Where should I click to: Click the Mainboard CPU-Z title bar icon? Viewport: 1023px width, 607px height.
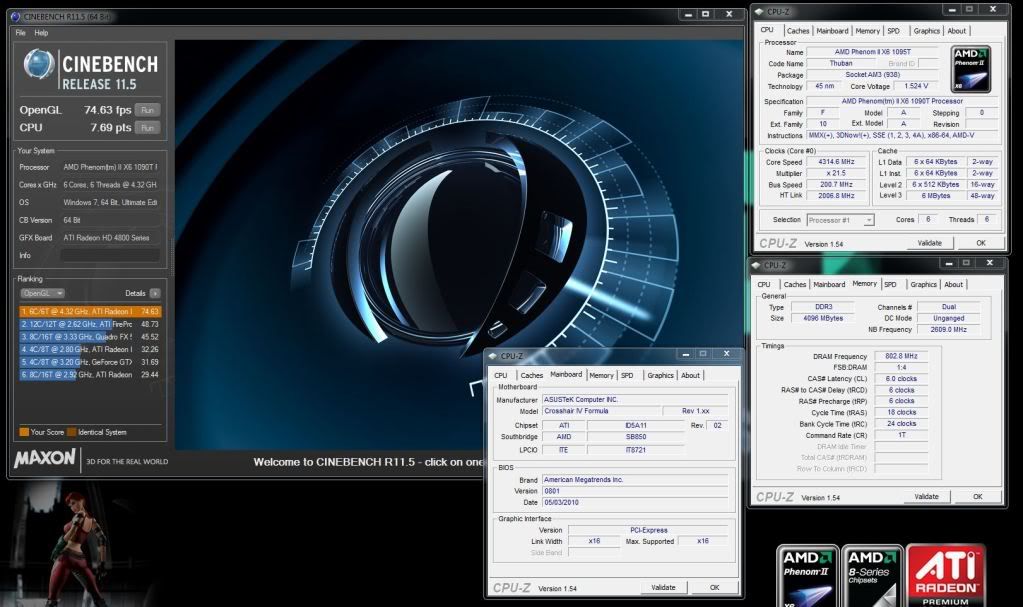click(493, 356)
